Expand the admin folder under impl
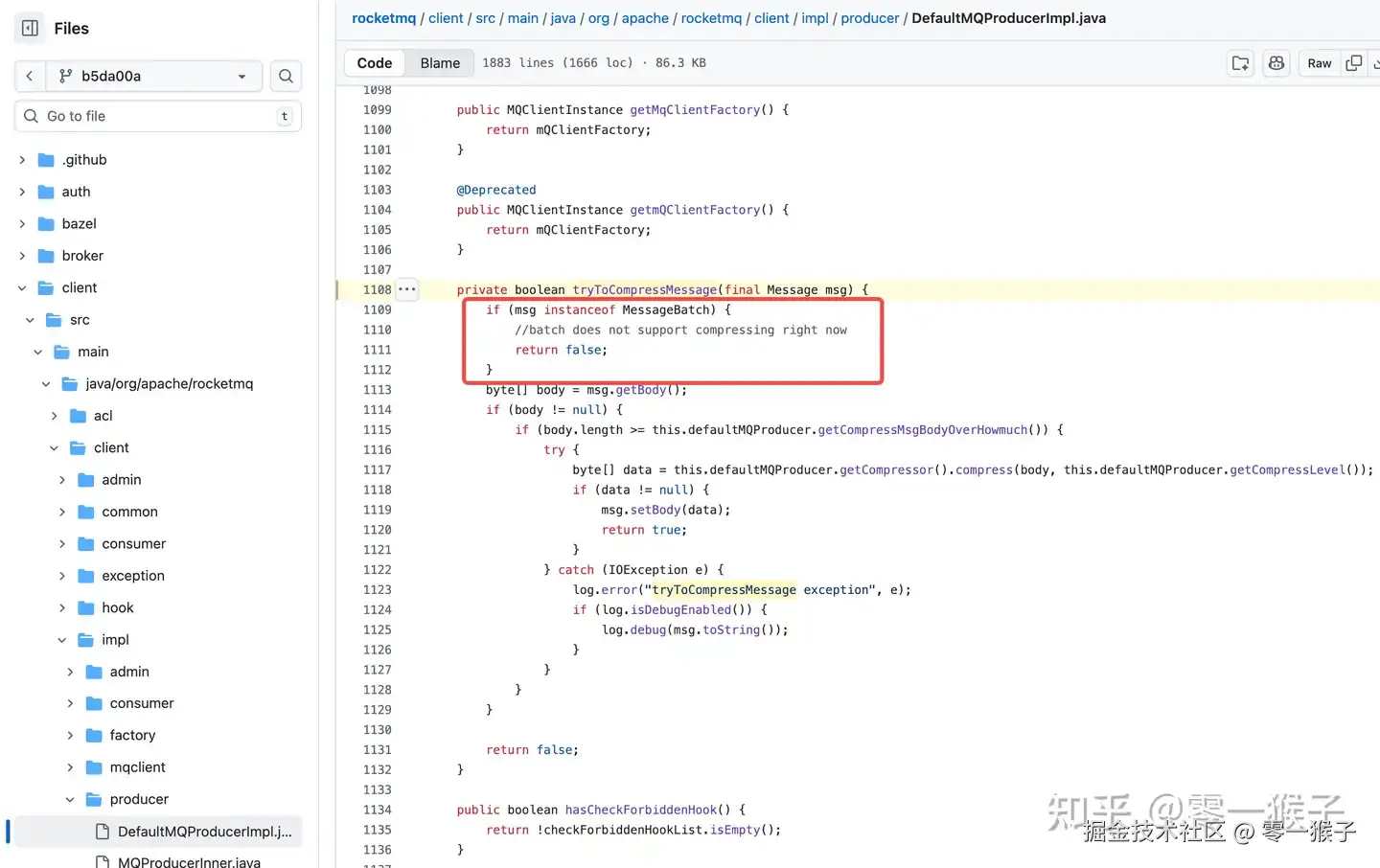Screen dimensions: 1380x868 pyautogui.click(x=70, y=672)
